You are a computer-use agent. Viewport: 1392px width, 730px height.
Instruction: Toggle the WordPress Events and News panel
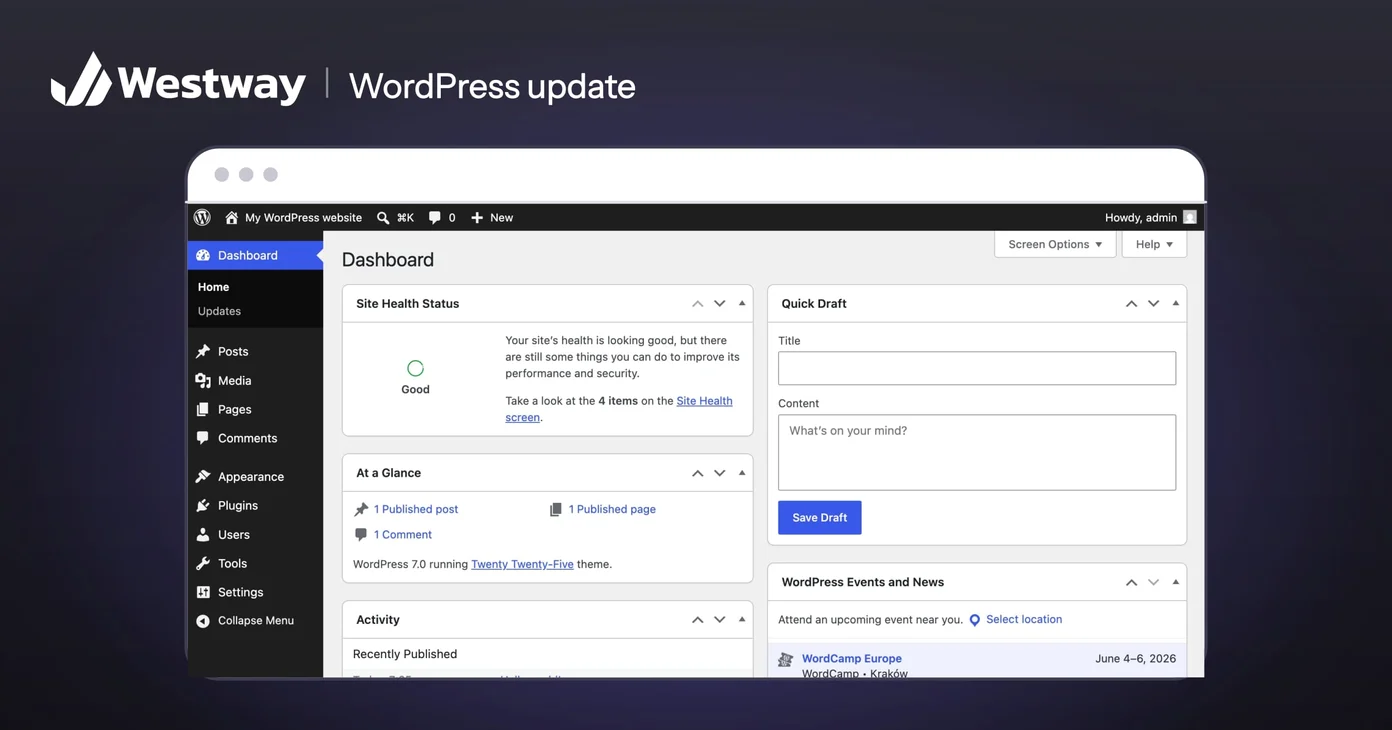click(x=1176, y=582)
